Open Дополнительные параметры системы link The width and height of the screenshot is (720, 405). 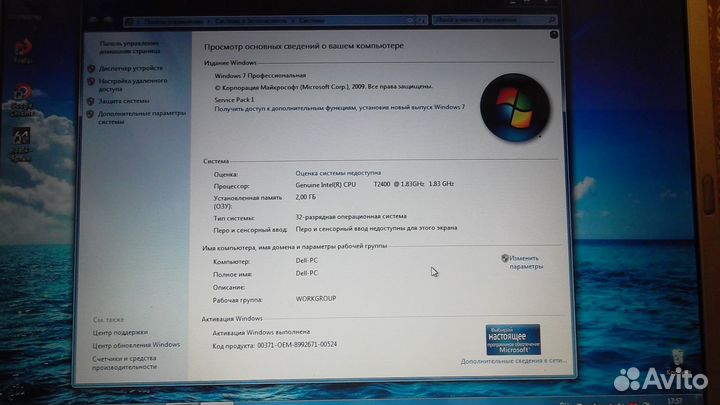[142, 118]
